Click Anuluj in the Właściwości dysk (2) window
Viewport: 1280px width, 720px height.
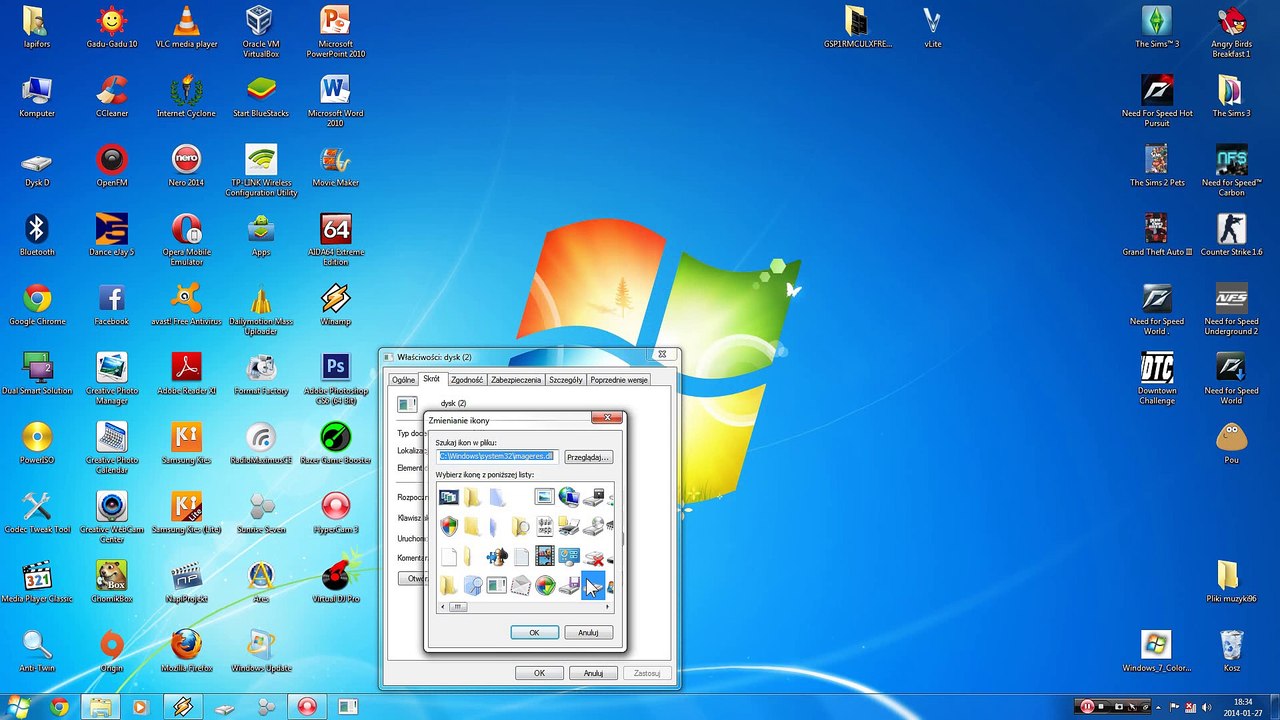[593, 673]
